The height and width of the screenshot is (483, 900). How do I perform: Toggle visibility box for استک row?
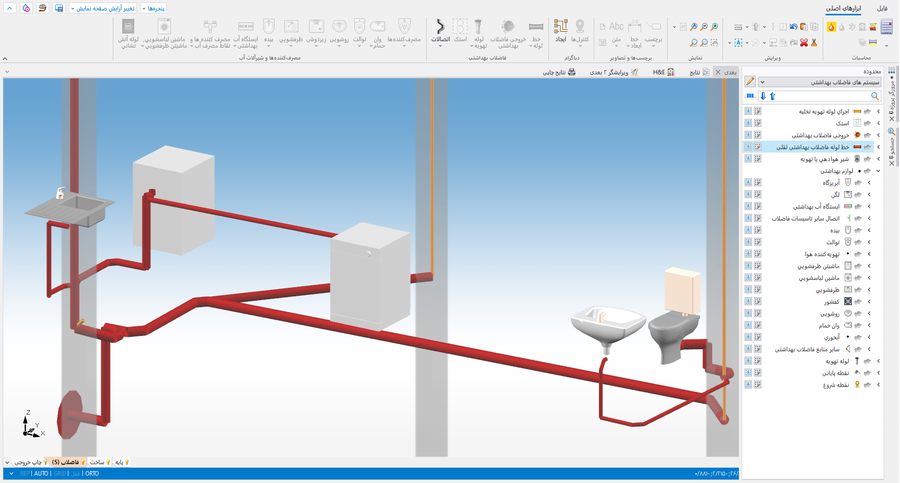(x=747, y=122)
